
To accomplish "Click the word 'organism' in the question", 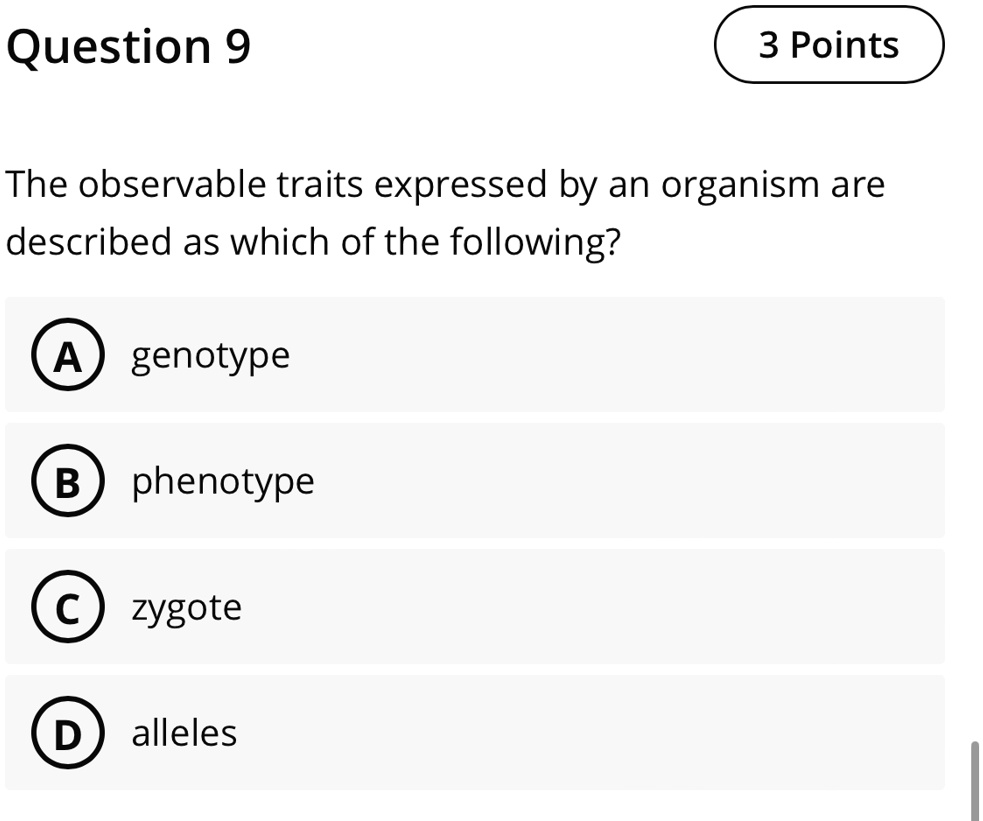I will coord(740,187).
